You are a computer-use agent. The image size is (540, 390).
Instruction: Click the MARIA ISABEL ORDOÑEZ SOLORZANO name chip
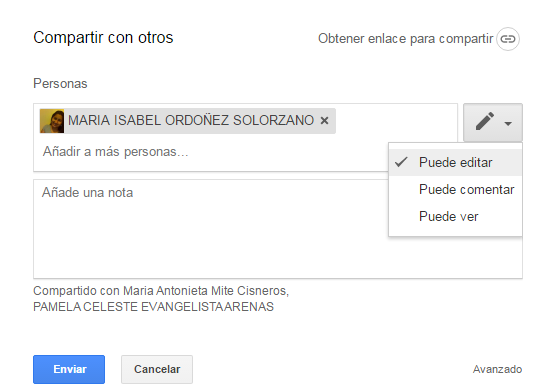point(188,121)
